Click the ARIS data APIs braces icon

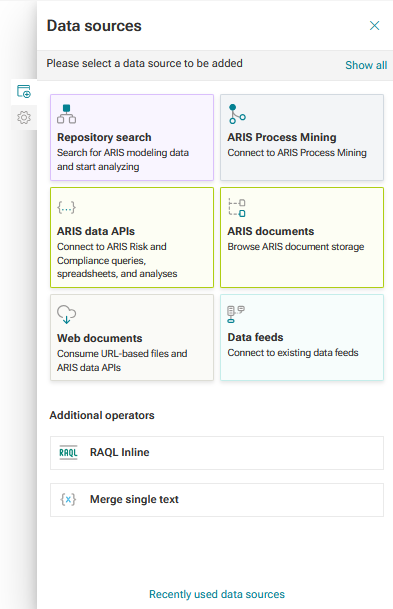pos(66,208)
